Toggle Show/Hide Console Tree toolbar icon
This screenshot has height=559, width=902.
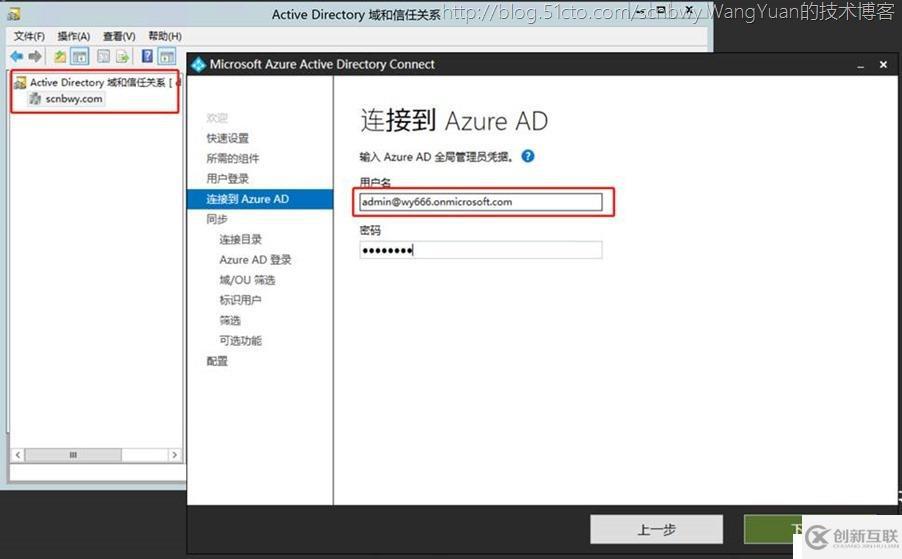78,57
